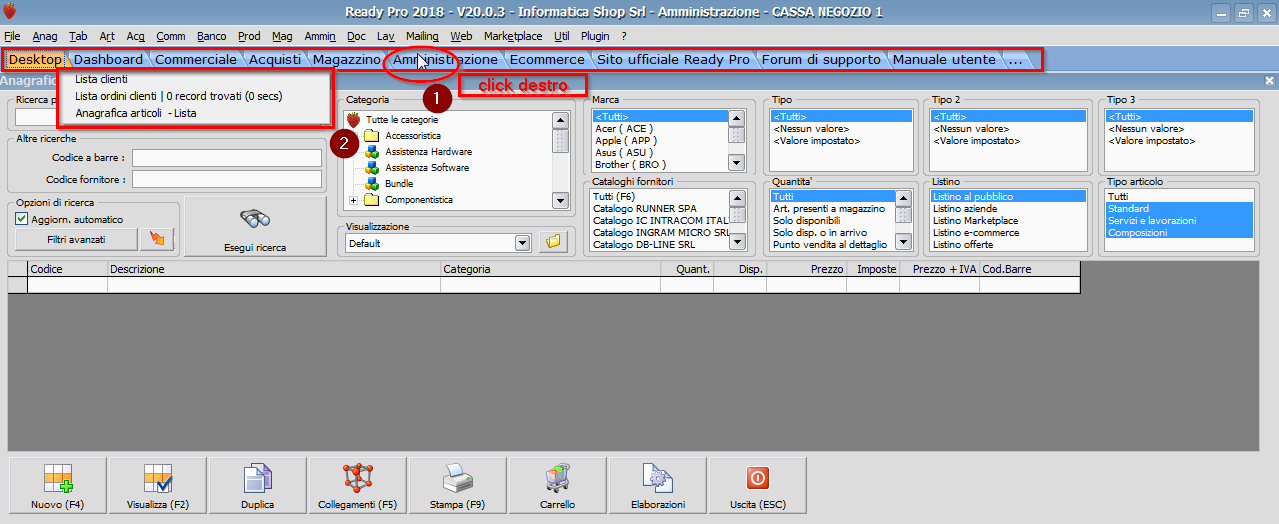Open the File menu

[x=12, y=35]
